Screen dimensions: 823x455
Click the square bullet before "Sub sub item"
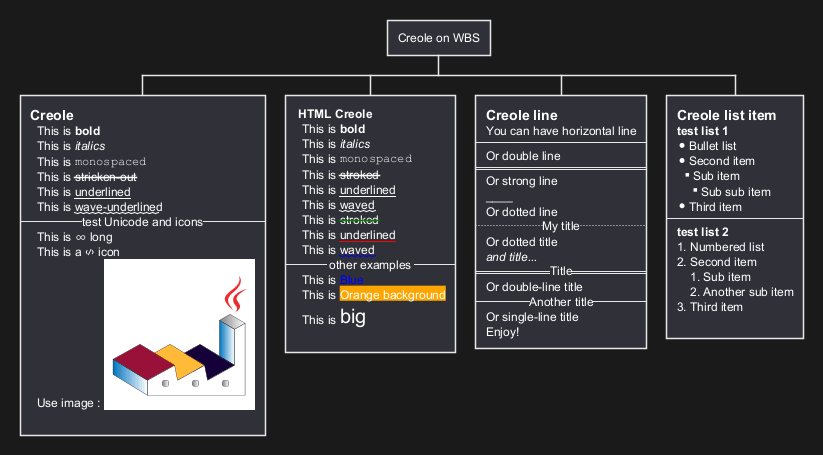point(695,191)
